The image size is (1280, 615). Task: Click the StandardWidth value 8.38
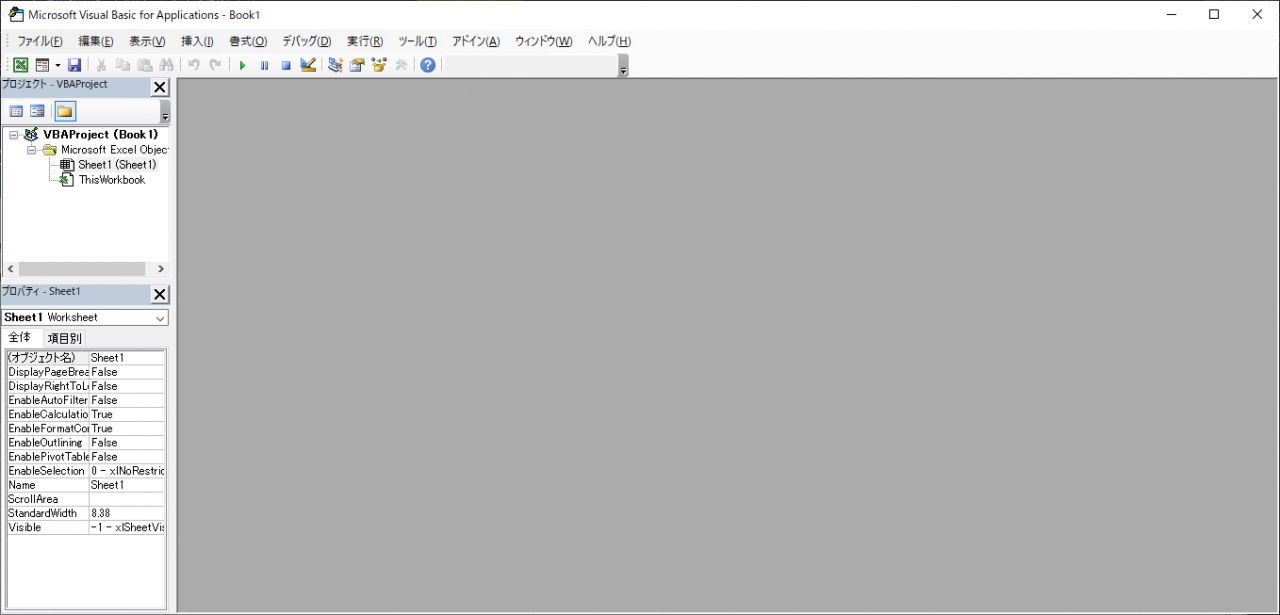tap(127, 513)
